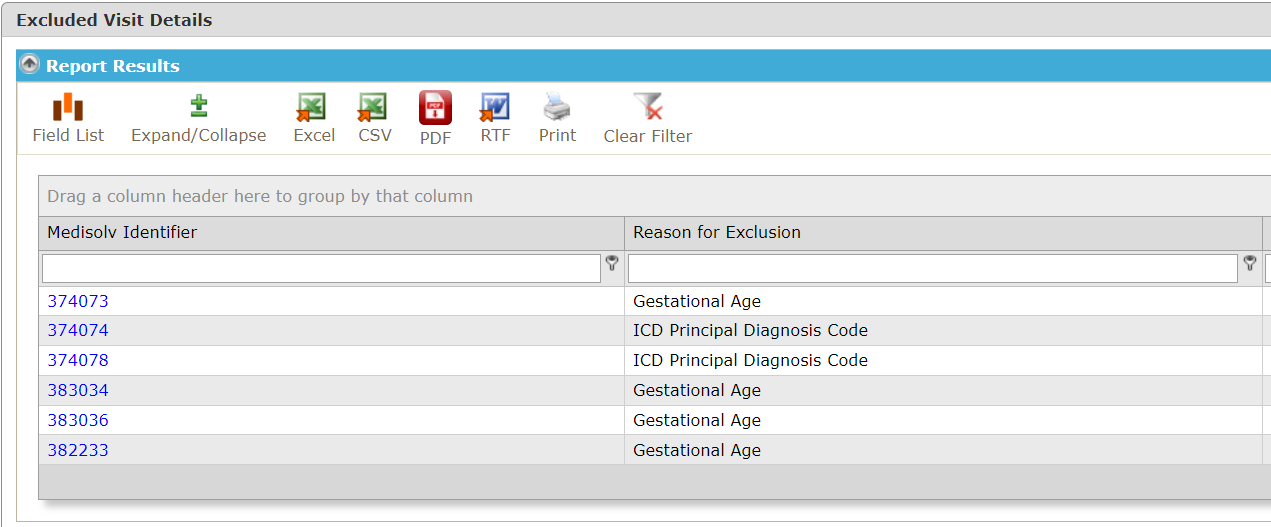Print the report results

pyautogui.click(x=557, y=118)
